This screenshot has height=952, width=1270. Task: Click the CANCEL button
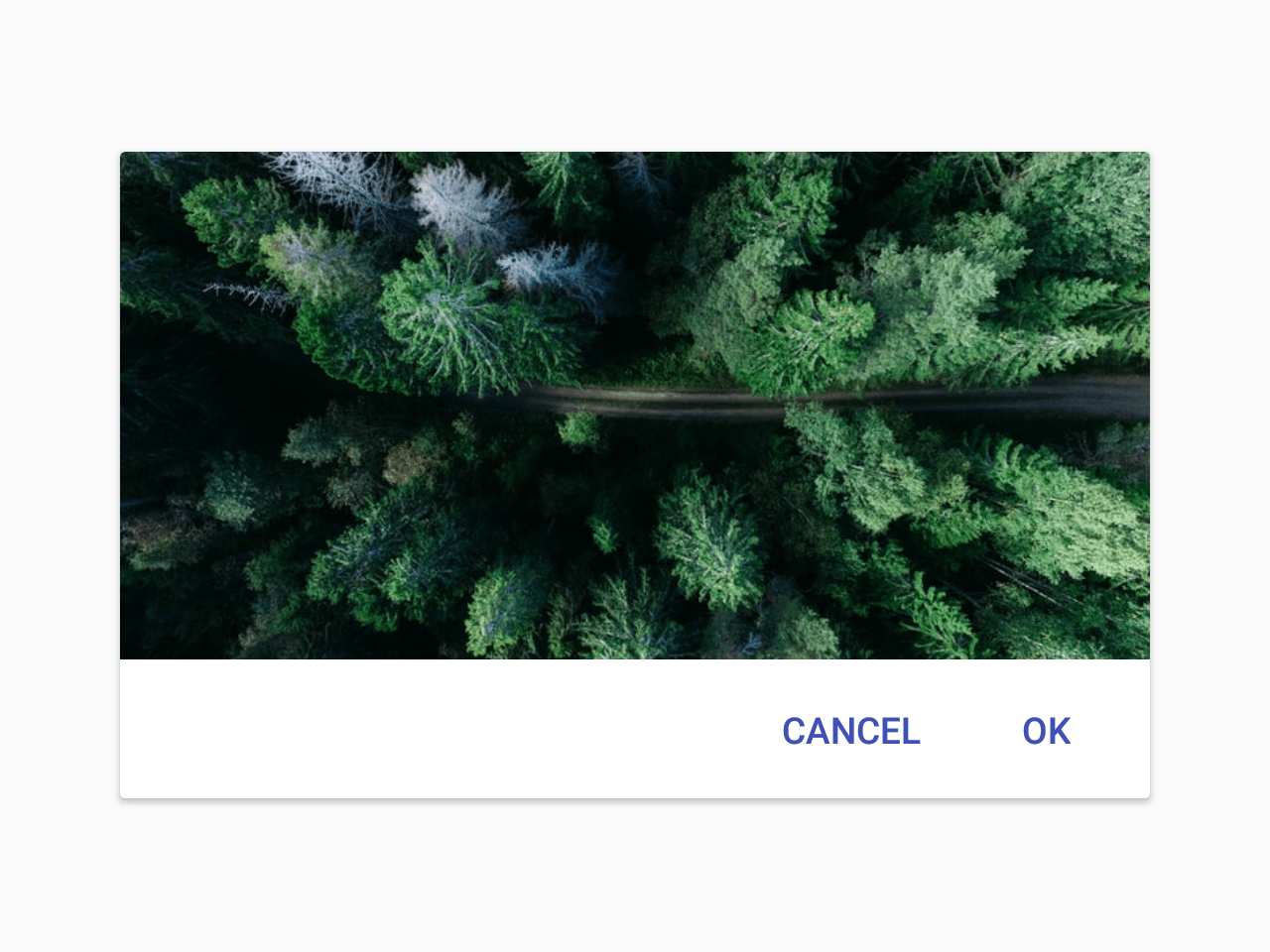851,731
